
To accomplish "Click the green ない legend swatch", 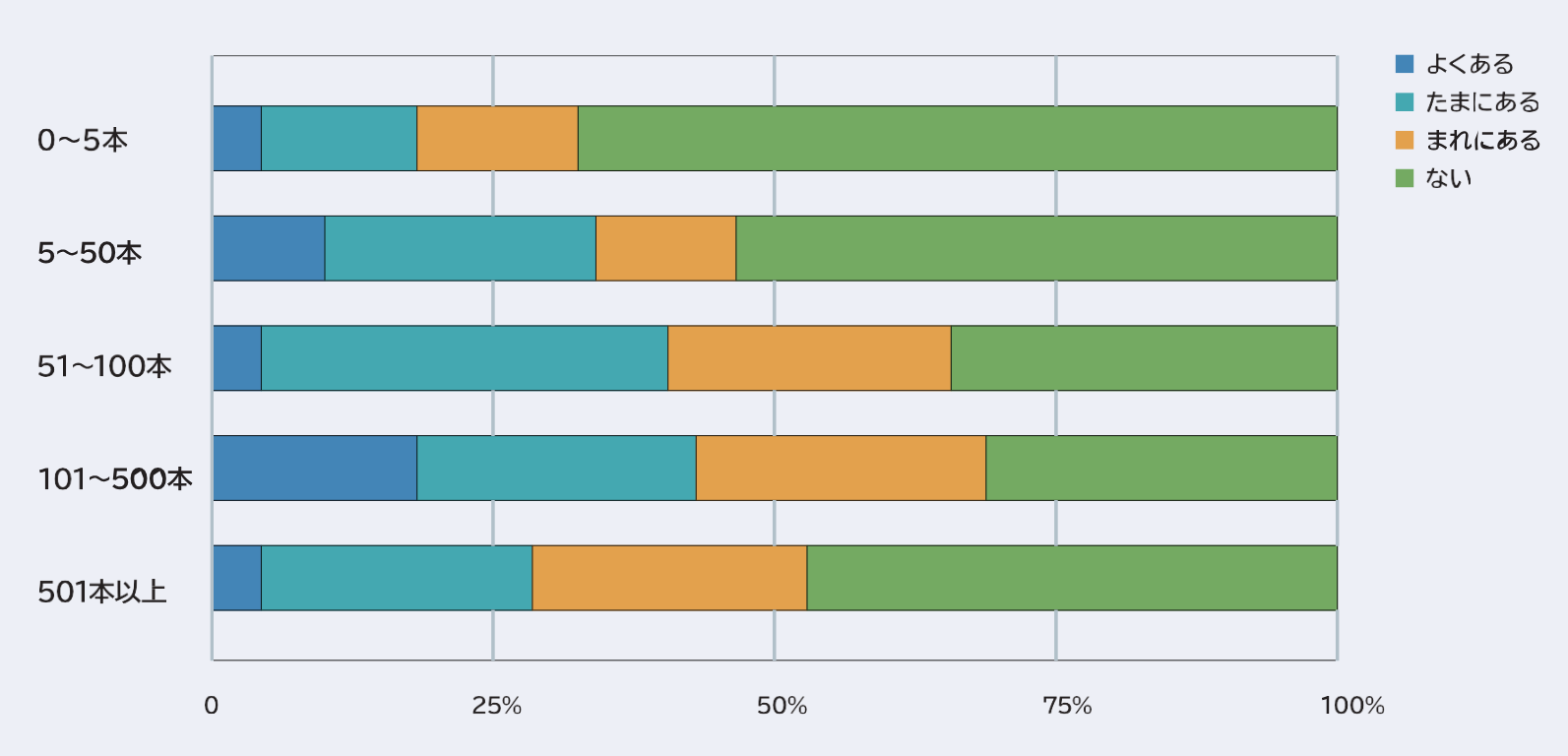I will (x=1405, y=178).
